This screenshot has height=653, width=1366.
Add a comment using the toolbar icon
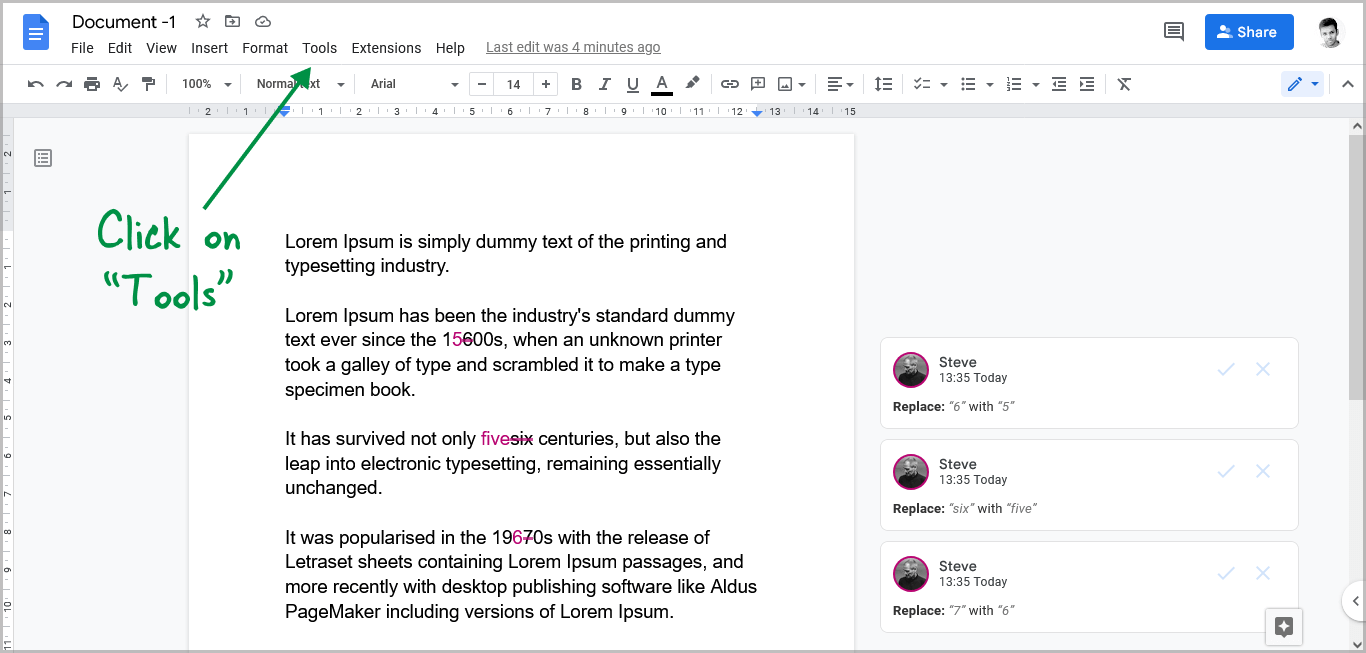pyautogui.click(x=757, y=84)
